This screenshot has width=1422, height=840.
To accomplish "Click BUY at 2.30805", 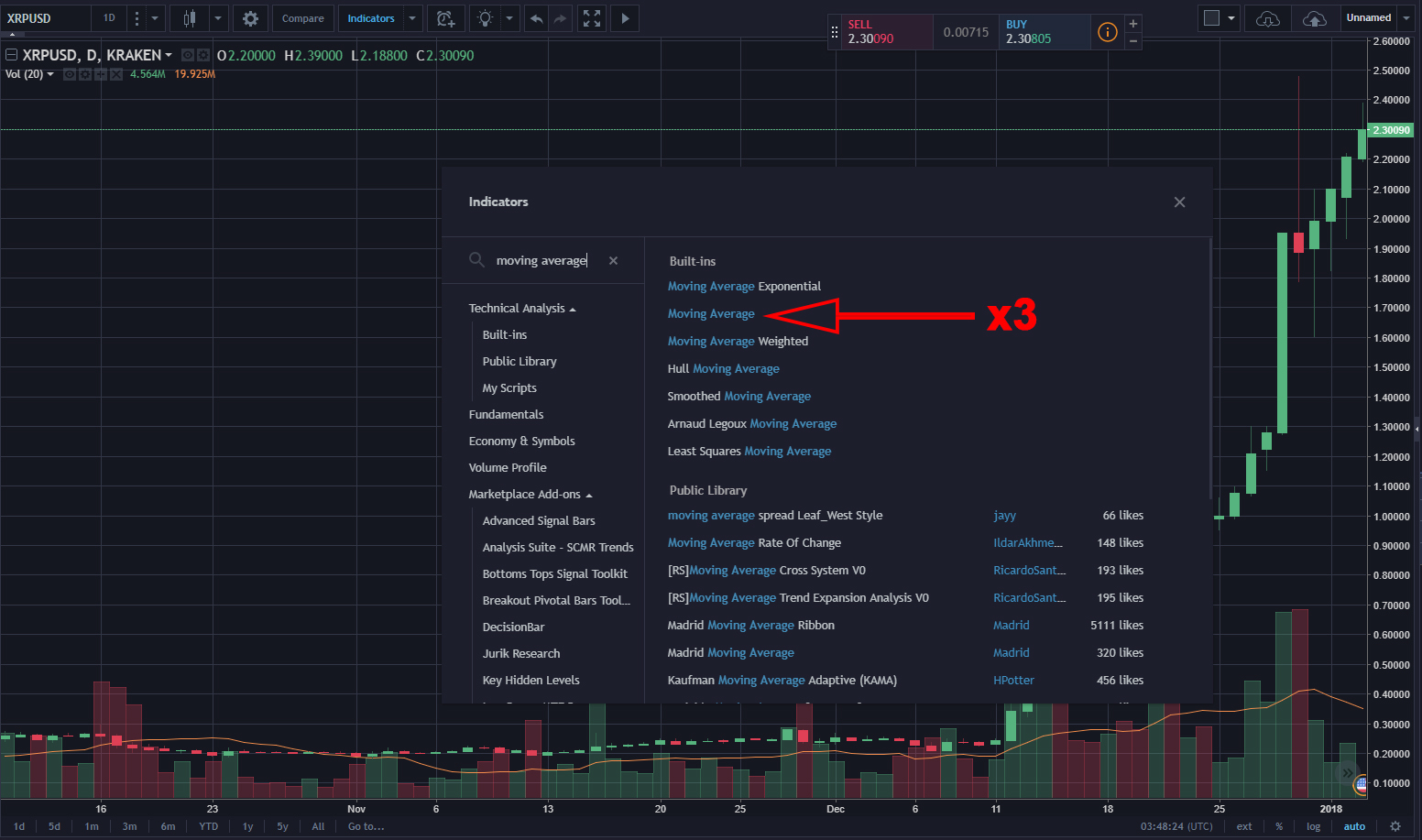I will [x=1045, y=32].
